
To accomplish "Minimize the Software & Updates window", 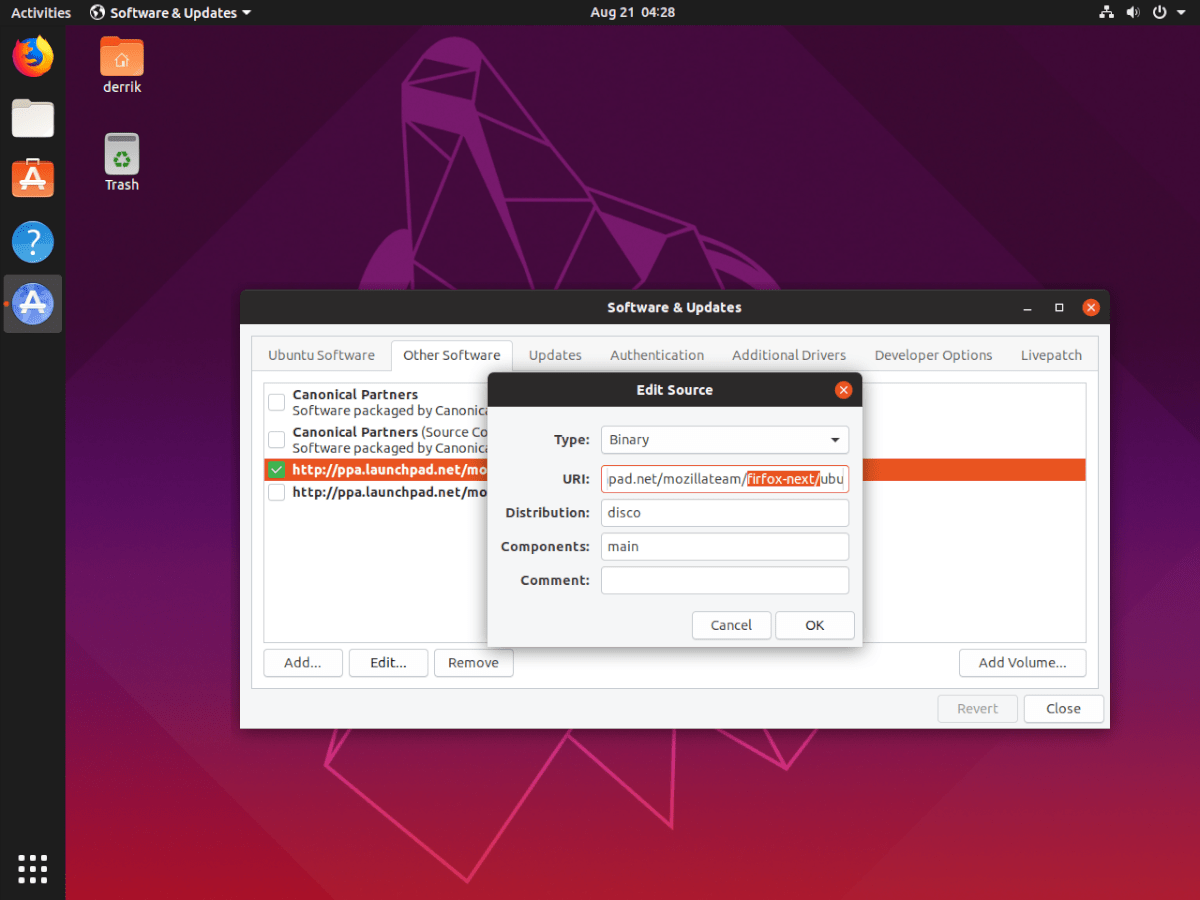I will click(x=1027, y=307).
